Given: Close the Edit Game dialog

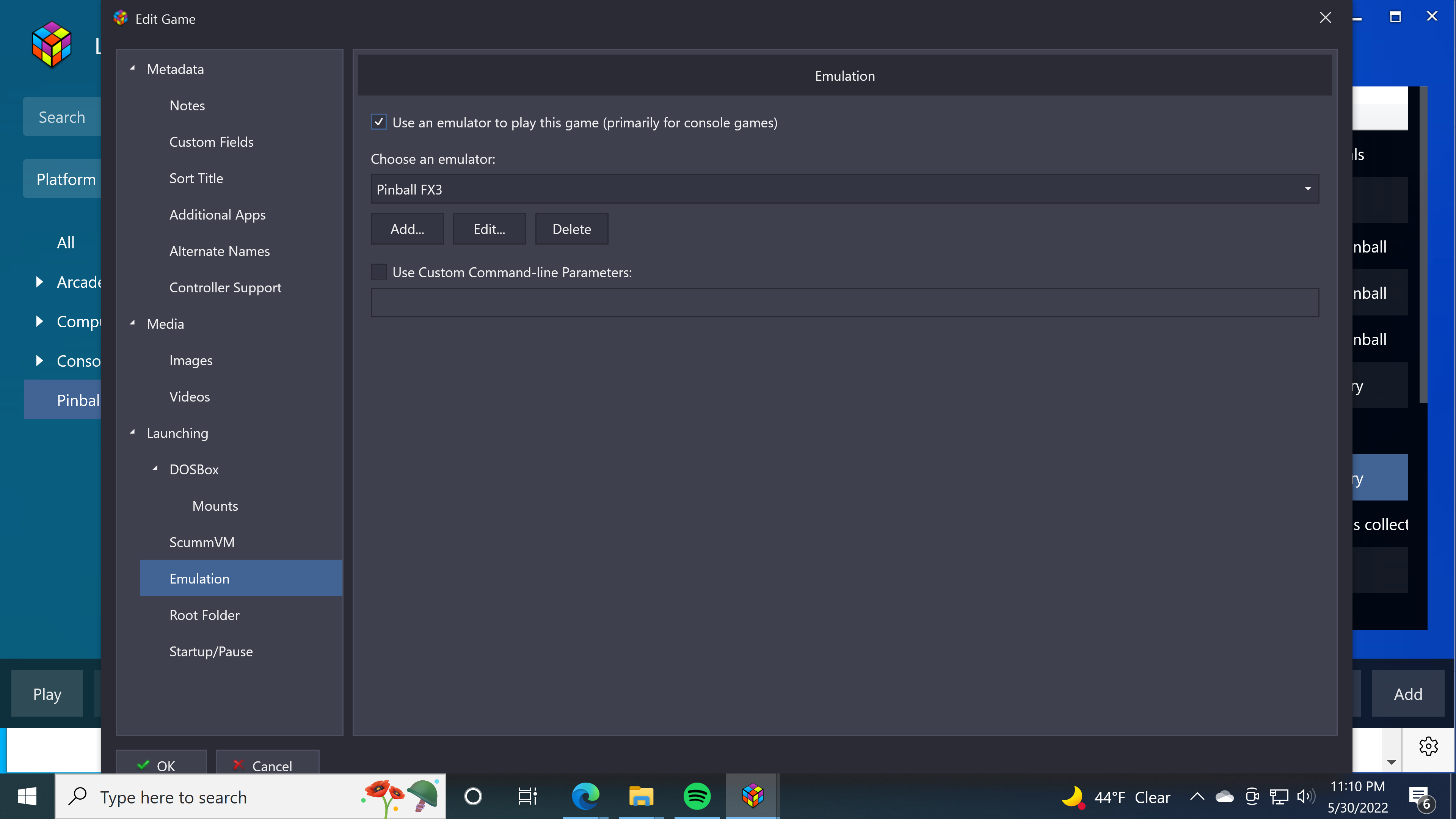Looking at the screenshot, I should pos(1325,18).
